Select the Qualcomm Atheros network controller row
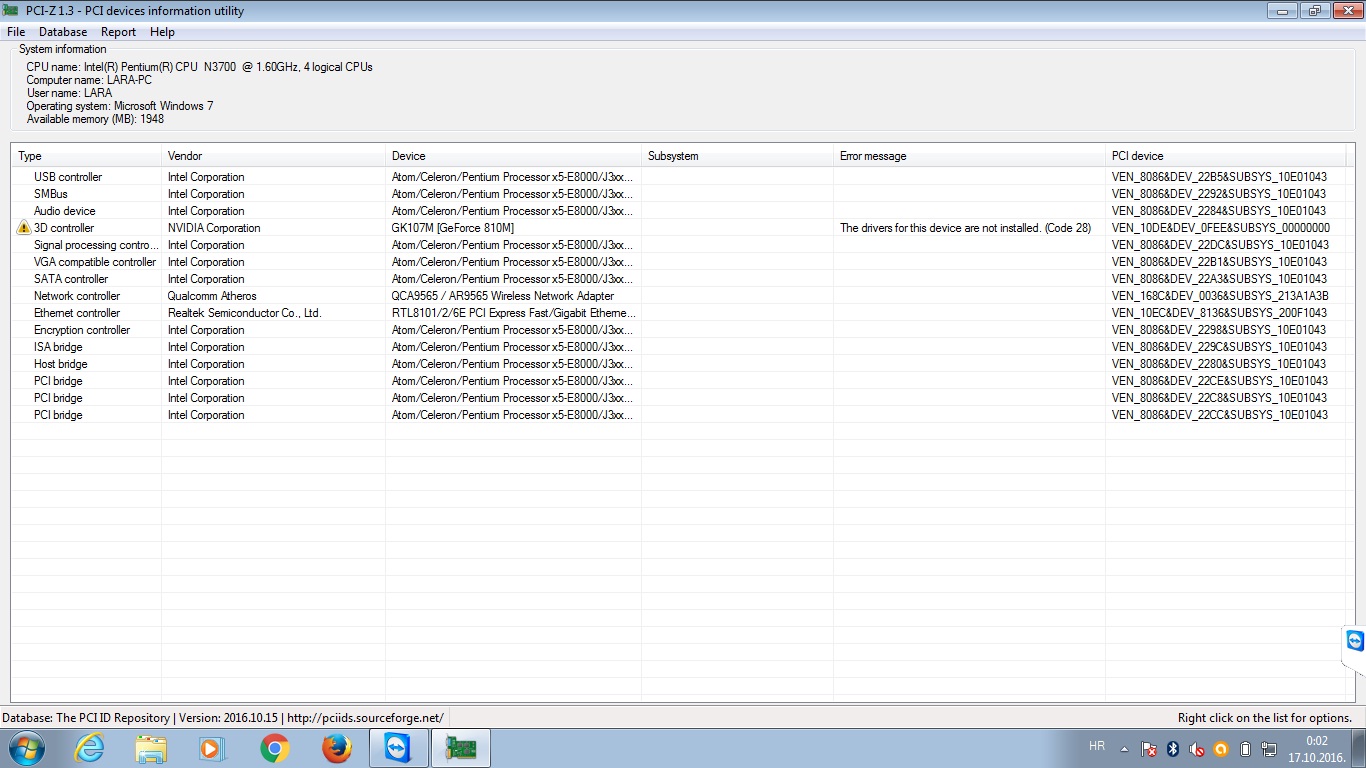The height and width of the screenshot is (768, 1366). pyautogui.click(x=502, y=296)
